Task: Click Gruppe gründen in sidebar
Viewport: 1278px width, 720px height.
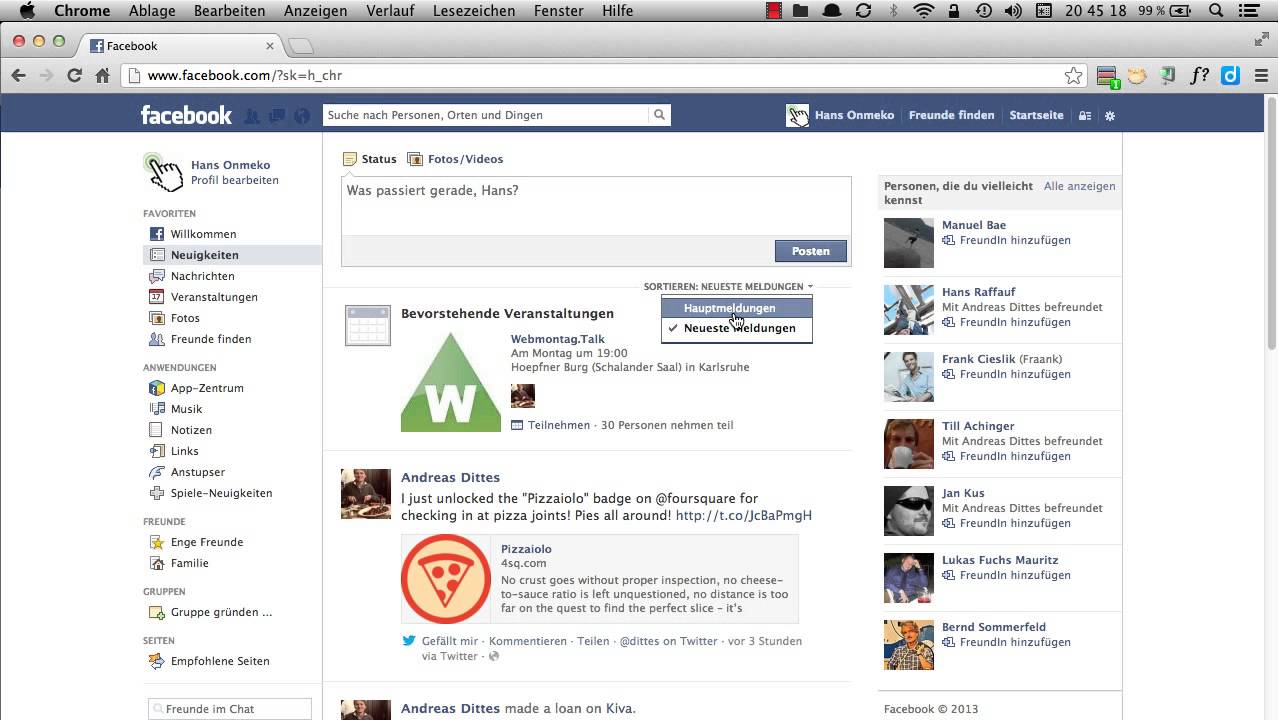Action: [221, 612]
